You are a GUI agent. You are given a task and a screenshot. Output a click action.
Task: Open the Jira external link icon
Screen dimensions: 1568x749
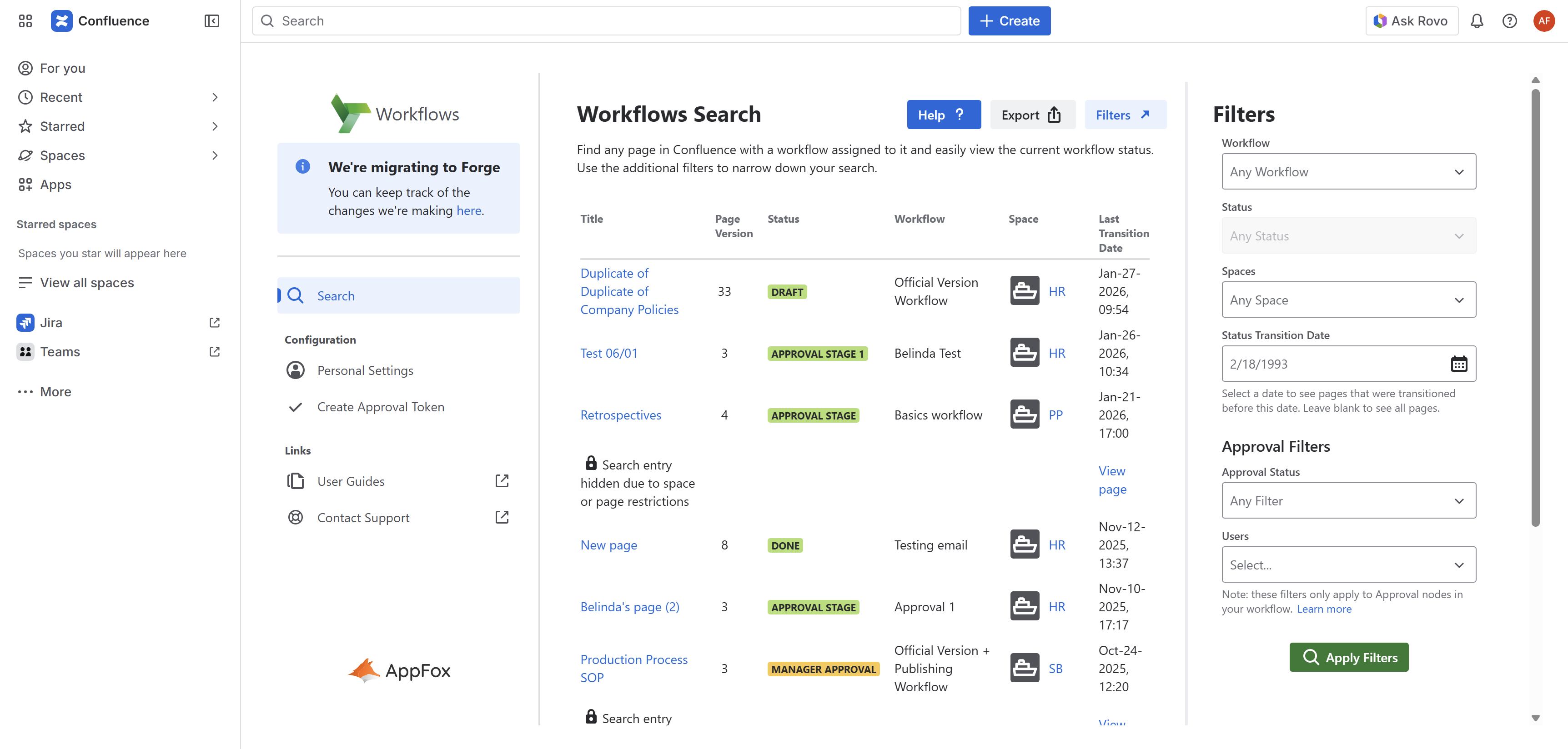click(x=214, y=323)
